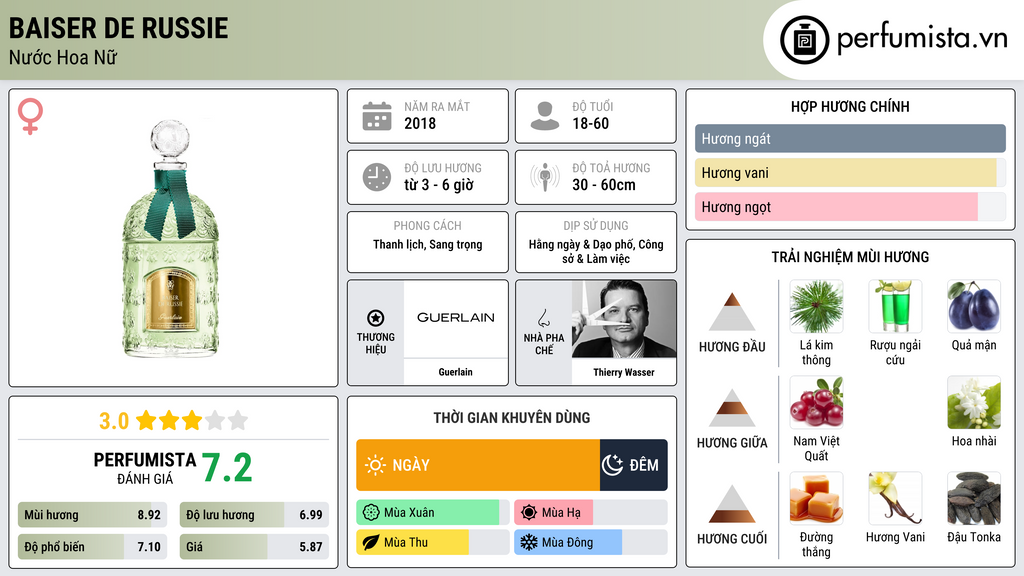Screen dimensions: 1024x576
Task: Click the base notes pyramid icon
Action: coord(732,504)
